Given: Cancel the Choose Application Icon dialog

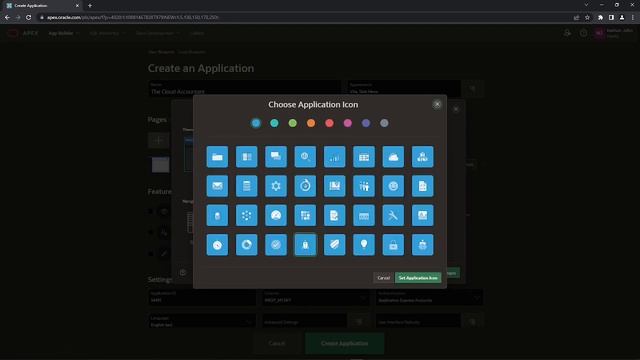Looking at the screenshot, I should click(x=383, y=278).
